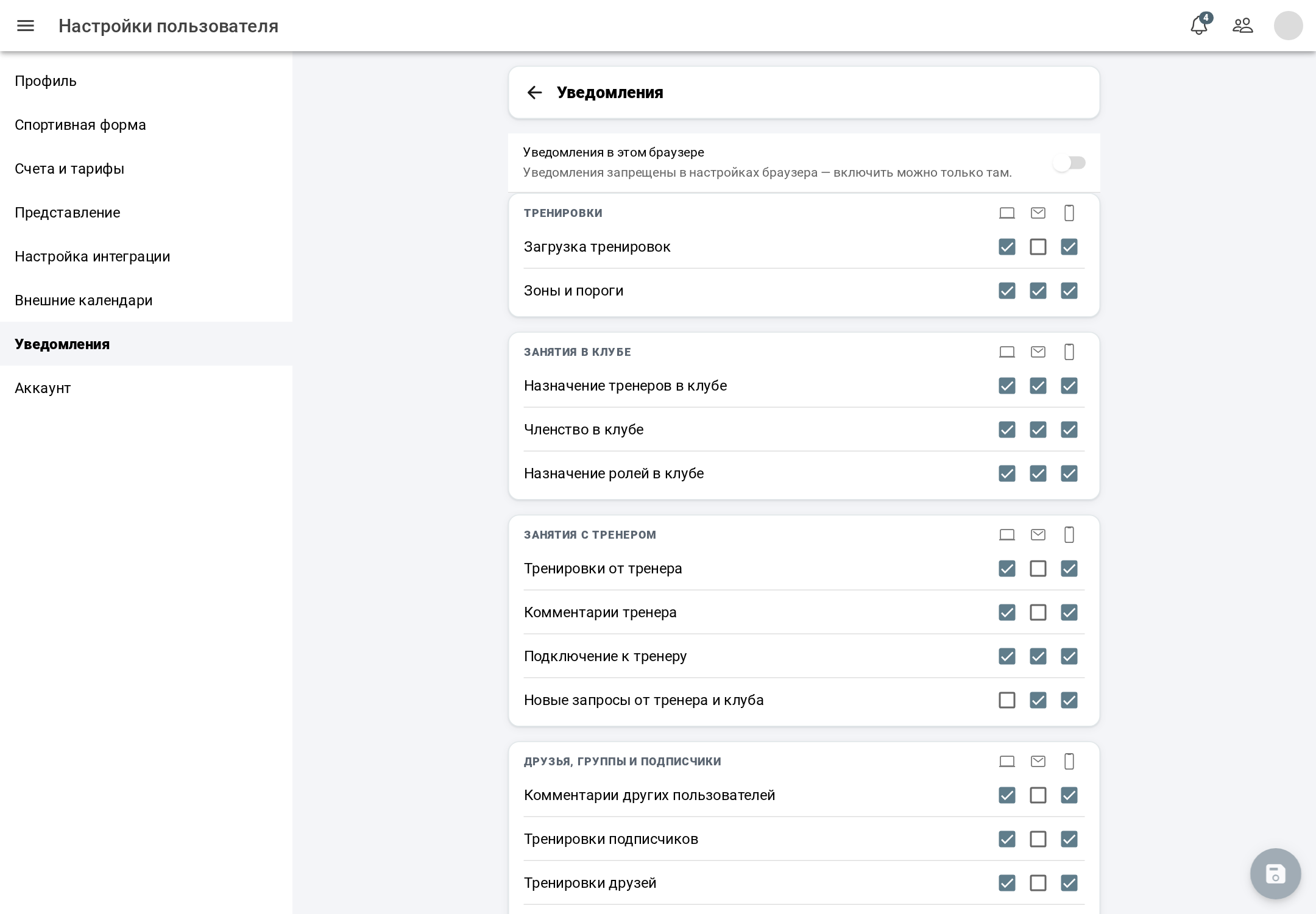1316x914 pixels.
Task: Click the floating save disk button
Action: tap(1276, 874)
